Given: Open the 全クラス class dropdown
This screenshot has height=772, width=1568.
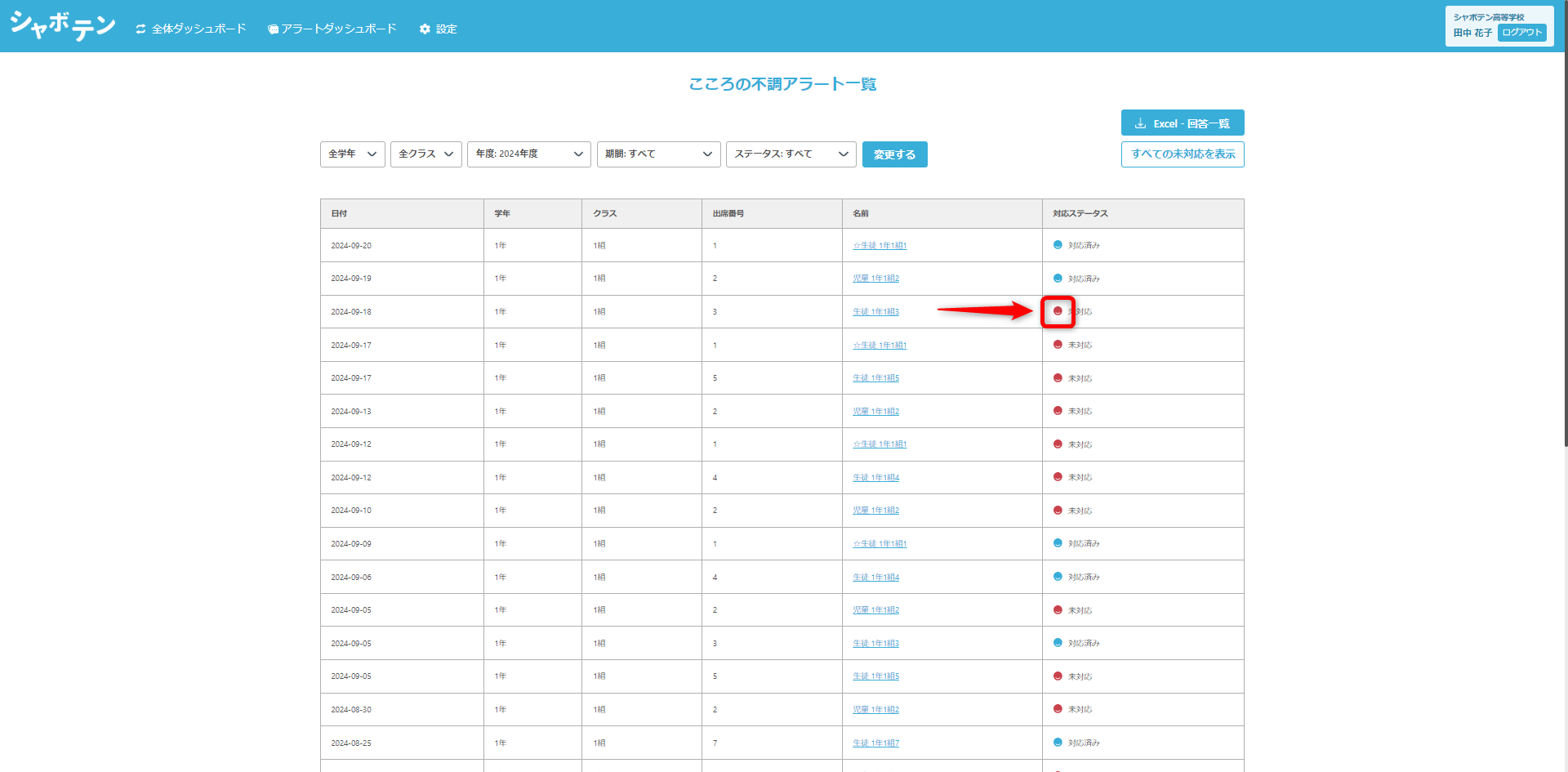Looking at the screenshot, I should (x=426, y=154).
